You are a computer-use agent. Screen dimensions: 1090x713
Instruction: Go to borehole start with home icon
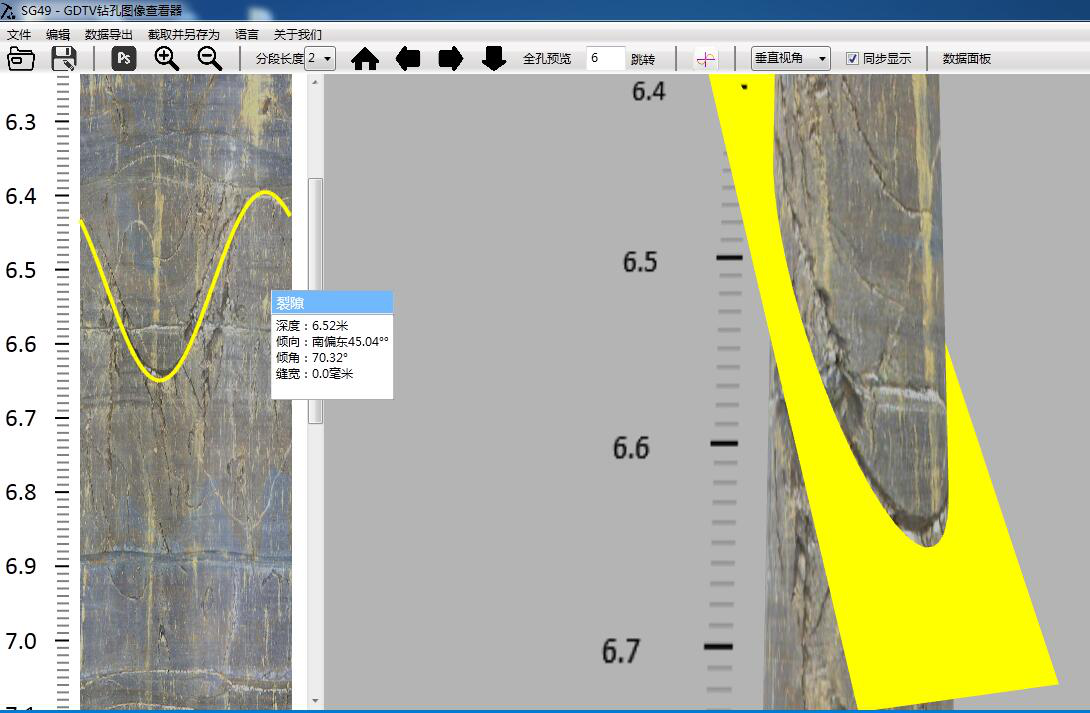pos(365,59)
